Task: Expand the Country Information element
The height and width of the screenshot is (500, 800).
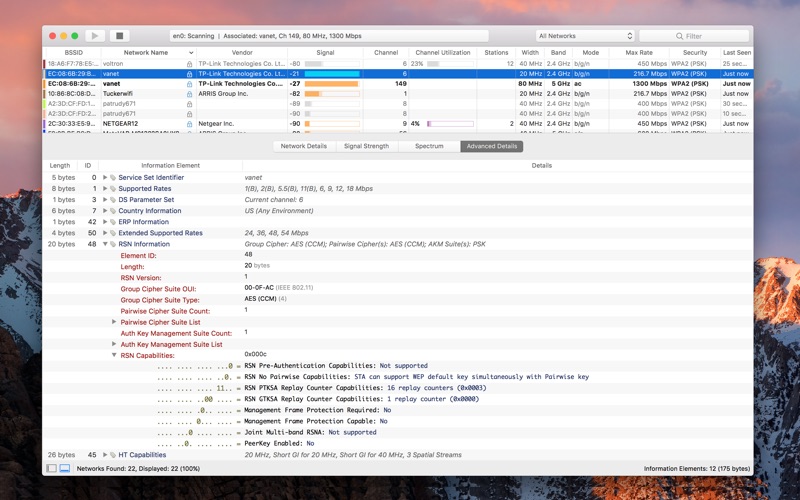Action: tap(105, 211)
